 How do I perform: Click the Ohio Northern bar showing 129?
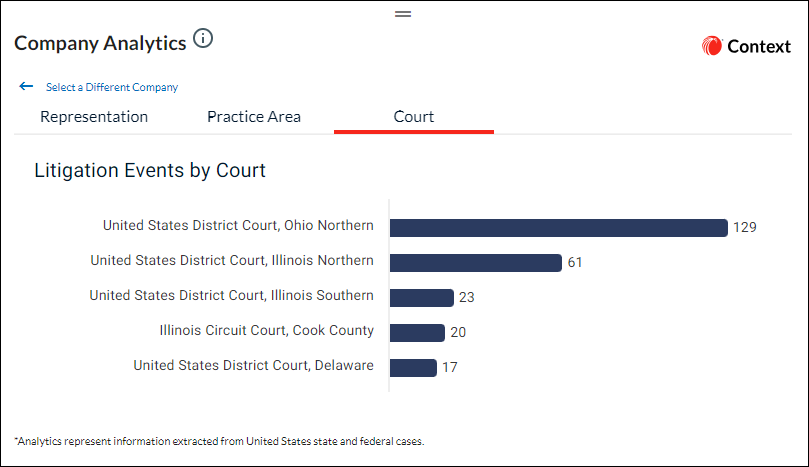(x=559, y=228)
